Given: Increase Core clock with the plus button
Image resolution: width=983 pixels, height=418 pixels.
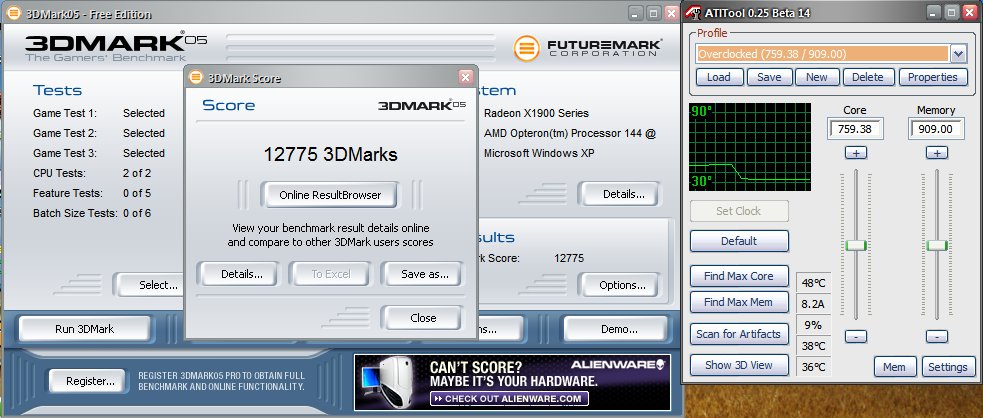Looking at the screenshot, I should coord(856,153).
